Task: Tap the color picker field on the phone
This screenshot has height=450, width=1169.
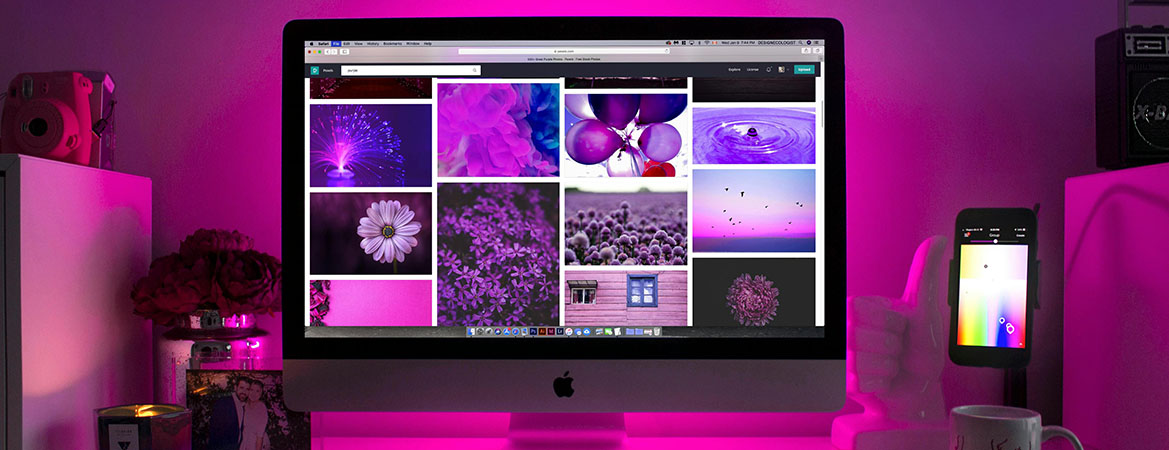Action: click(x=993, y=296)
